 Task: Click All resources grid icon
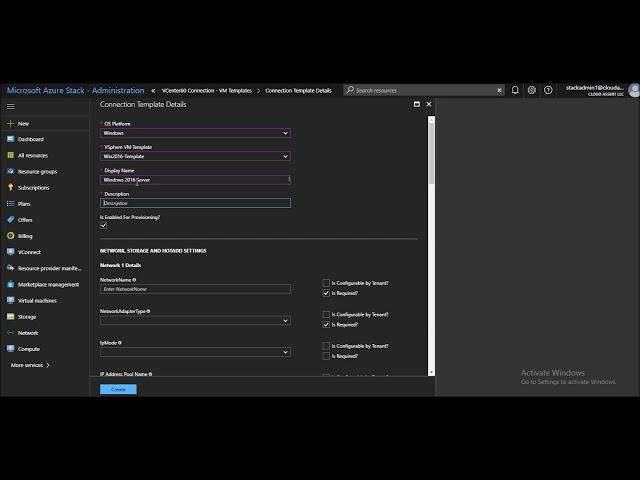pos(11,155)
